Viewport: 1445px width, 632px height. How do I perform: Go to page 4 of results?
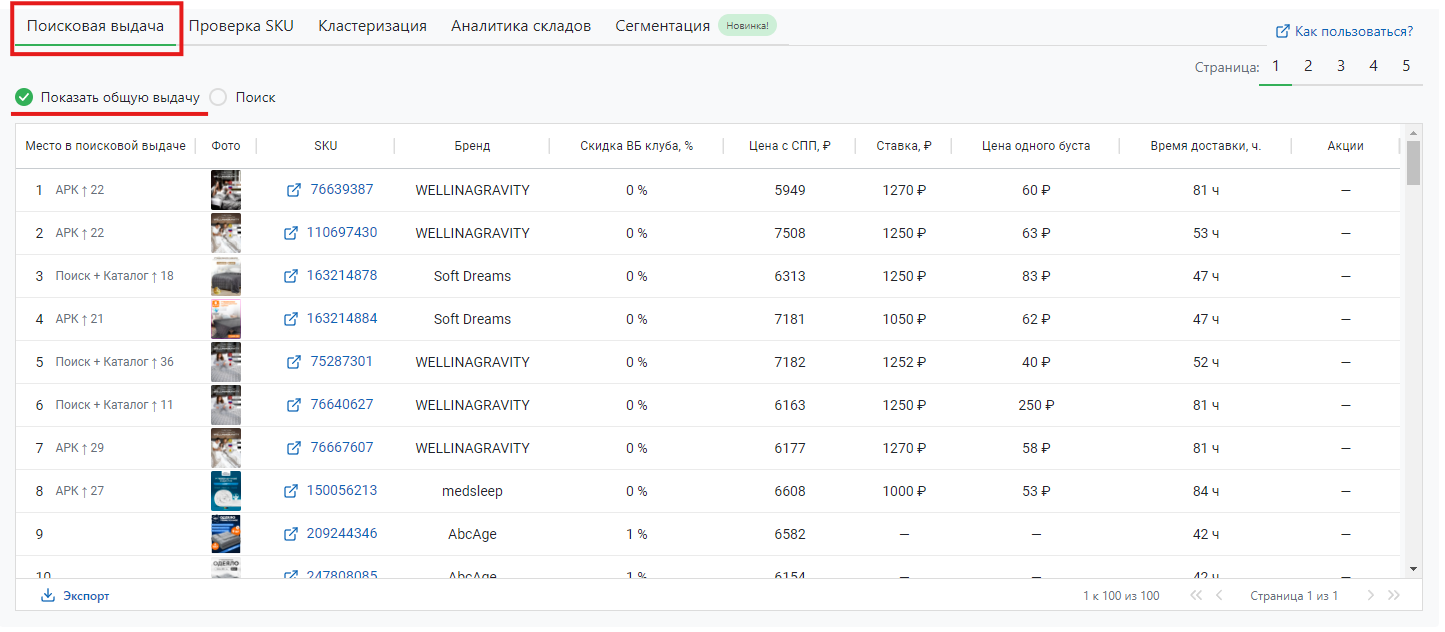pos(1374,66)
